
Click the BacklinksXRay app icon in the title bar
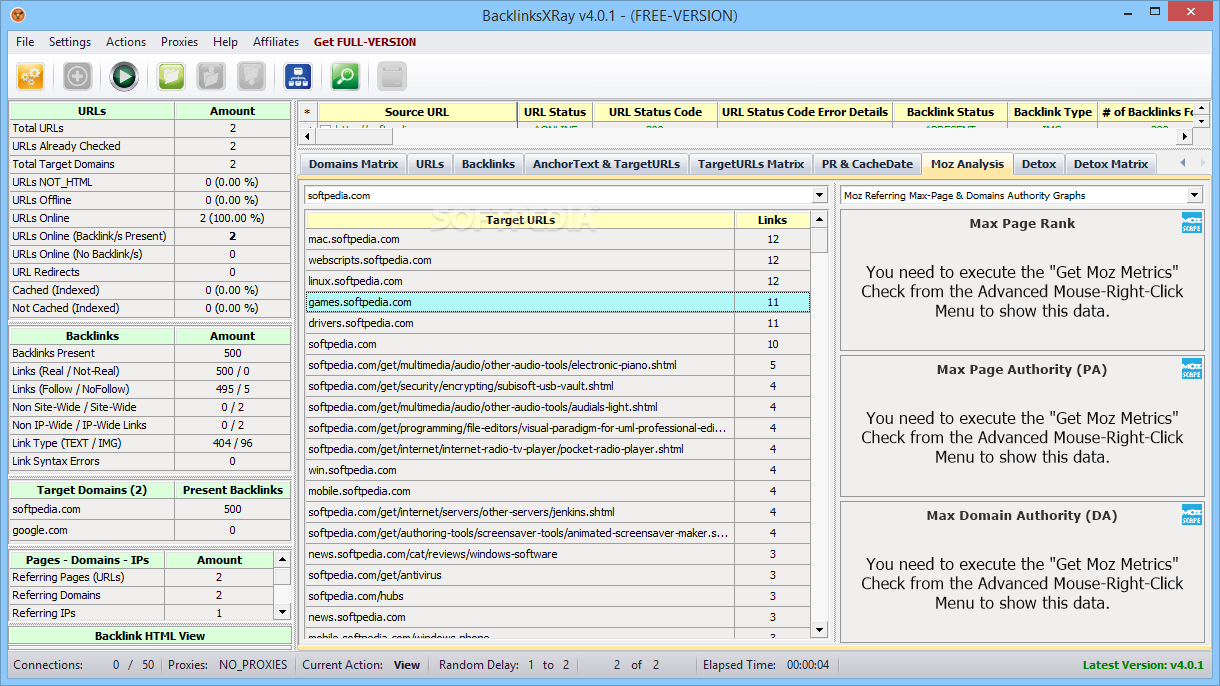click(17, 15)
